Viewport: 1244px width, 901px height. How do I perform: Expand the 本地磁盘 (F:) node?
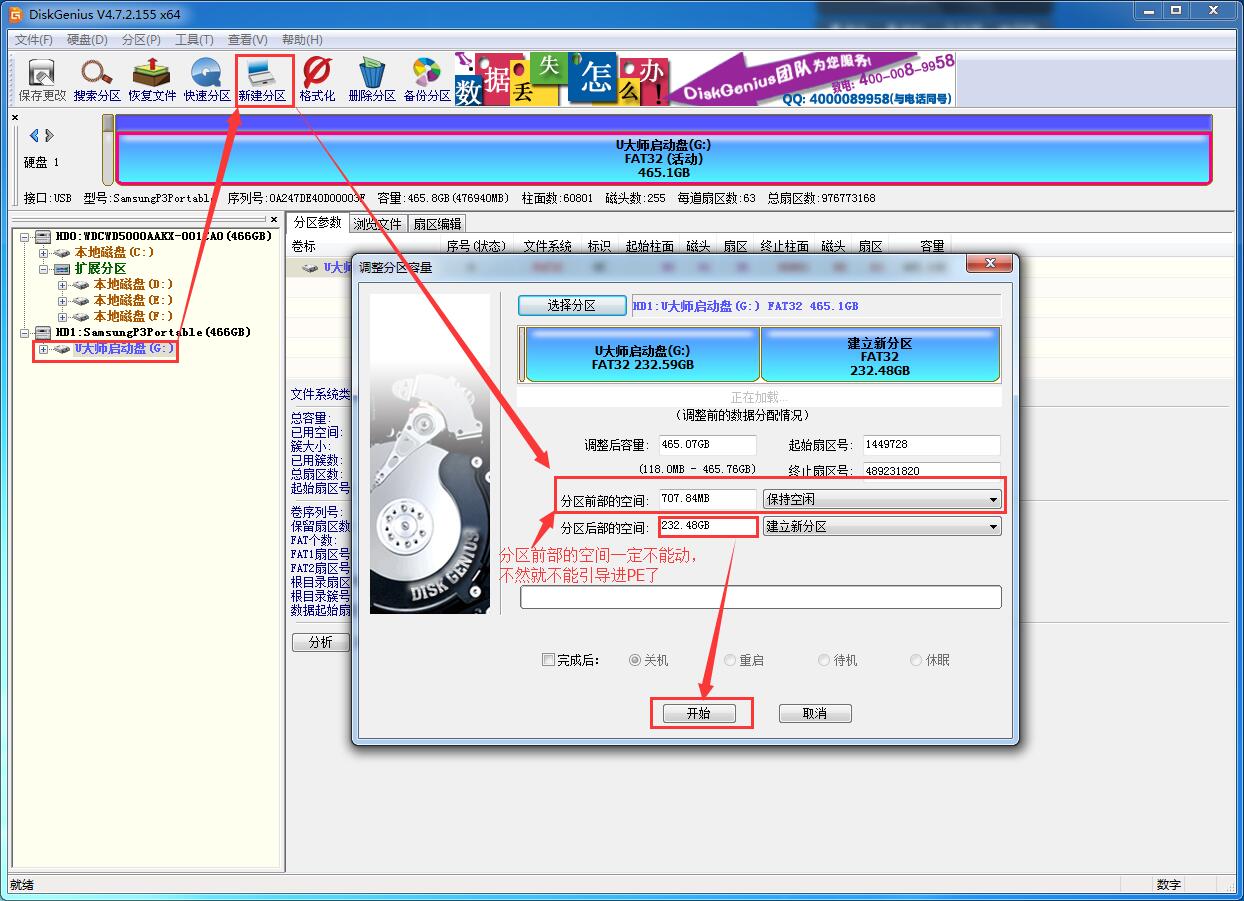click(x=63, y=317)
